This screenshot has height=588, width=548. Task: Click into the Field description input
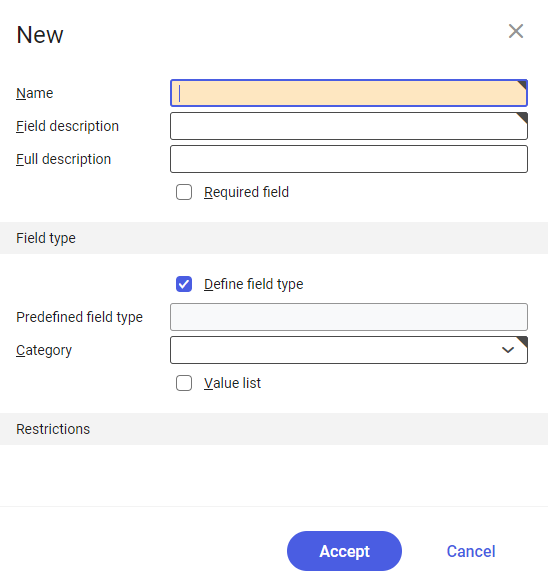click(x=349, y=126)
